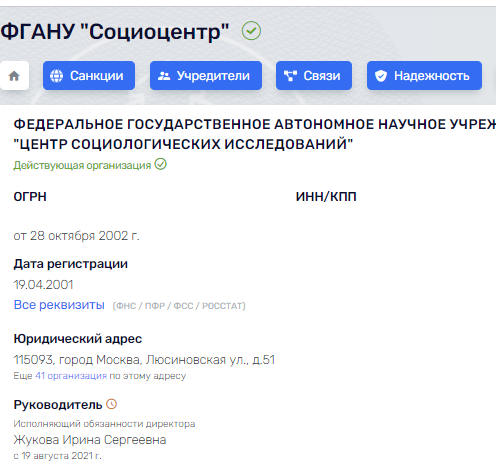Click verified checkmark next to ФГАНУ "Социоцентр"
The width and height of the screenshot is (496, 463).
click(251, 31)
